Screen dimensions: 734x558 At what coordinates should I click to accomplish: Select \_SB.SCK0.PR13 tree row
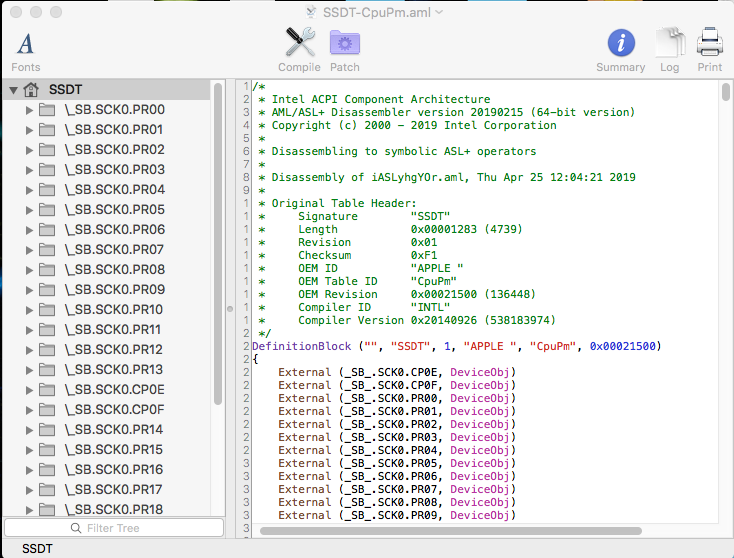[x=107, y=369]
